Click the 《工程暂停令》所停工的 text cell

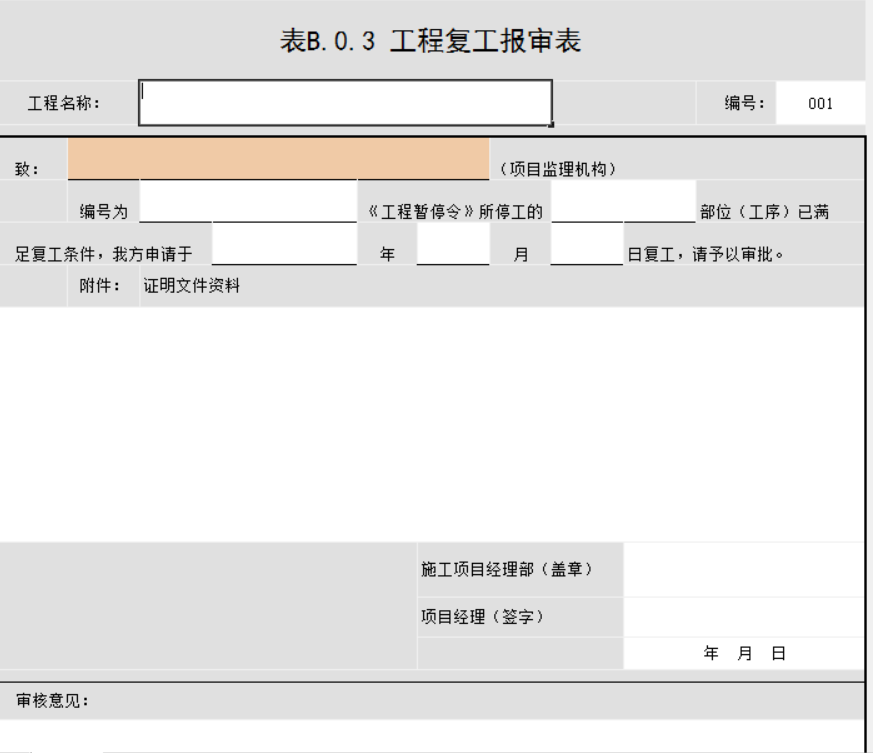[455, 209]
